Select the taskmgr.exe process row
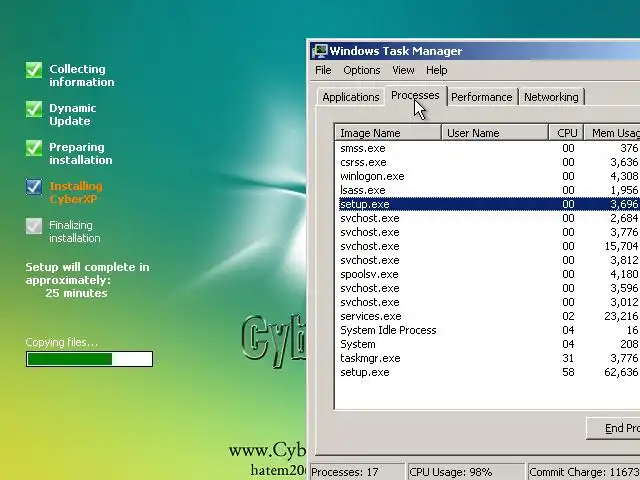 tap(489, 358)
